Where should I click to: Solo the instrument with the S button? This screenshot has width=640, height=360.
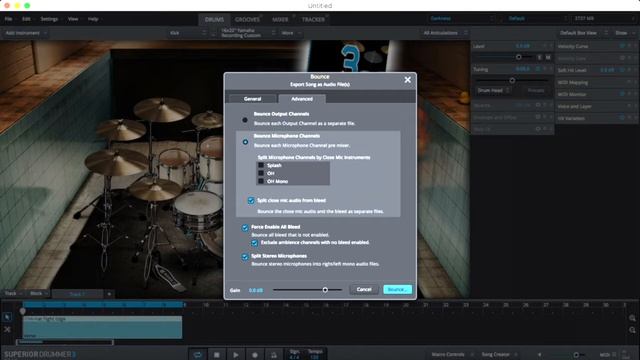[539, 58]
